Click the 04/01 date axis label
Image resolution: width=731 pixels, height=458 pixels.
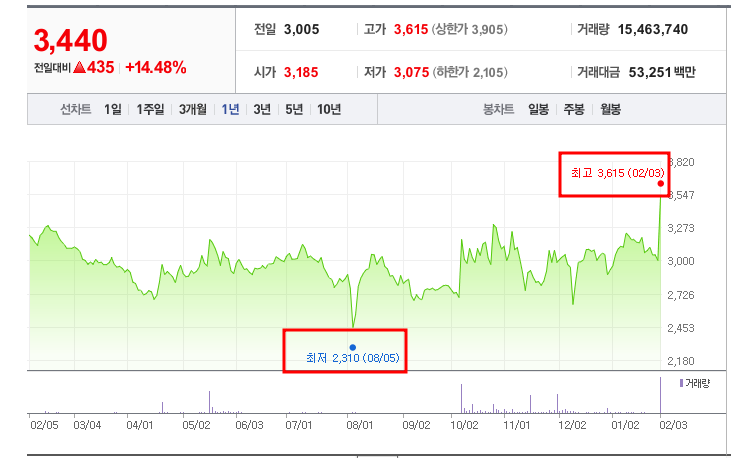coord(140,425)
